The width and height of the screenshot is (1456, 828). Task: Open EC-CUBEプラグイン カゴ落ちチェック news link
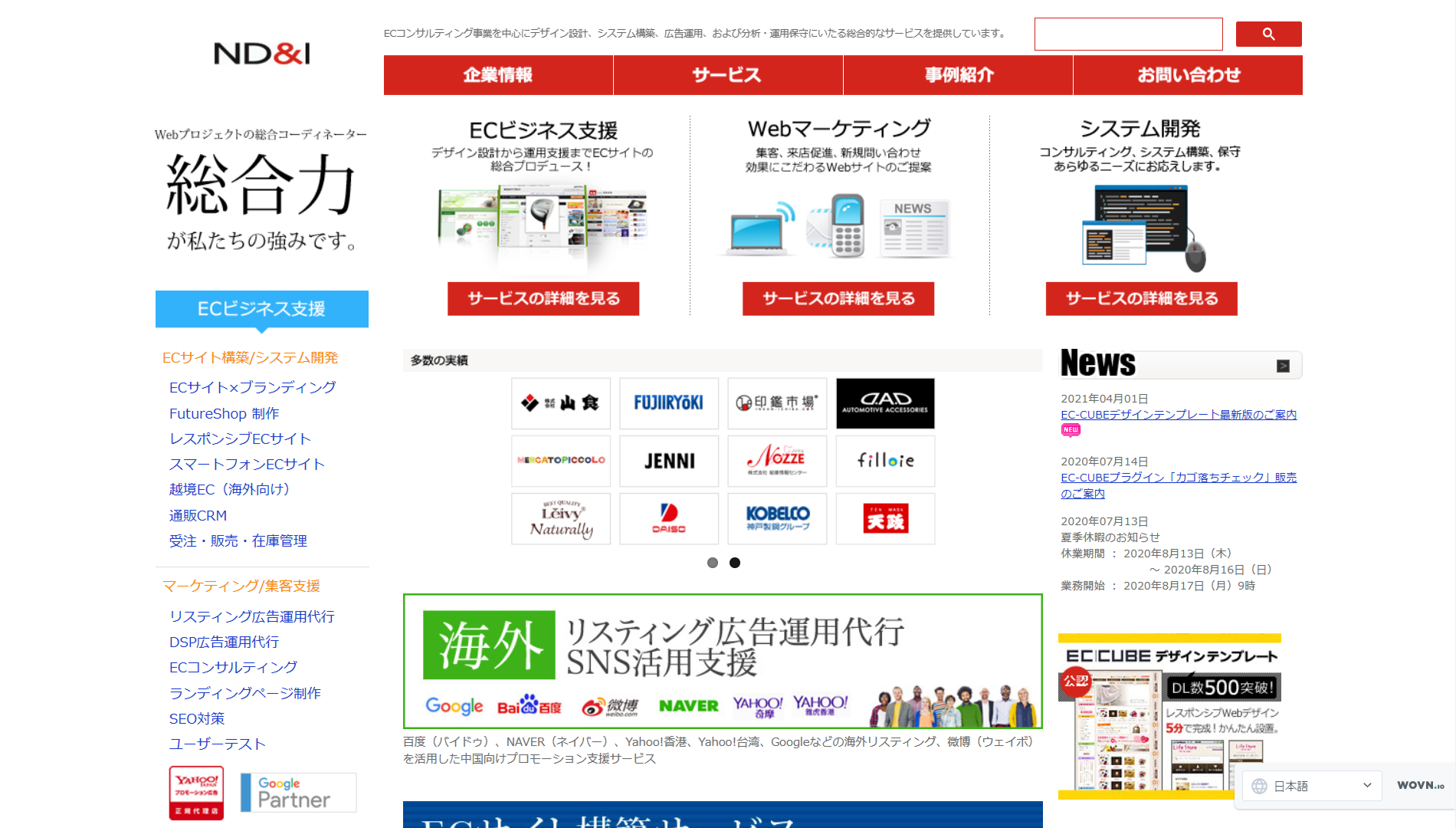[x=1179, y=485]
